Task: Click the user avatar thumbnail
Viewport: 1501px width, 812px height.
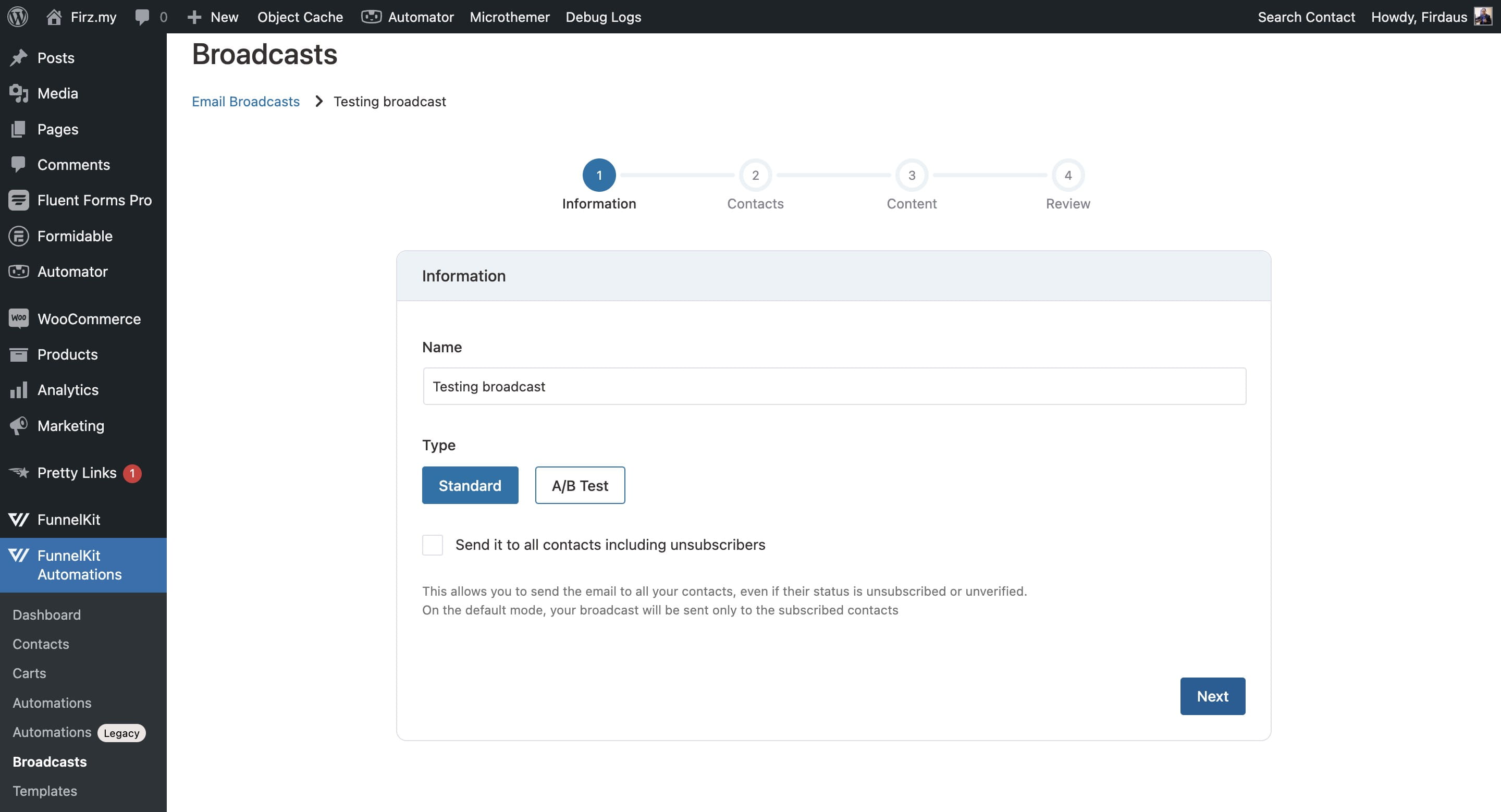Action: point(1483,16)
